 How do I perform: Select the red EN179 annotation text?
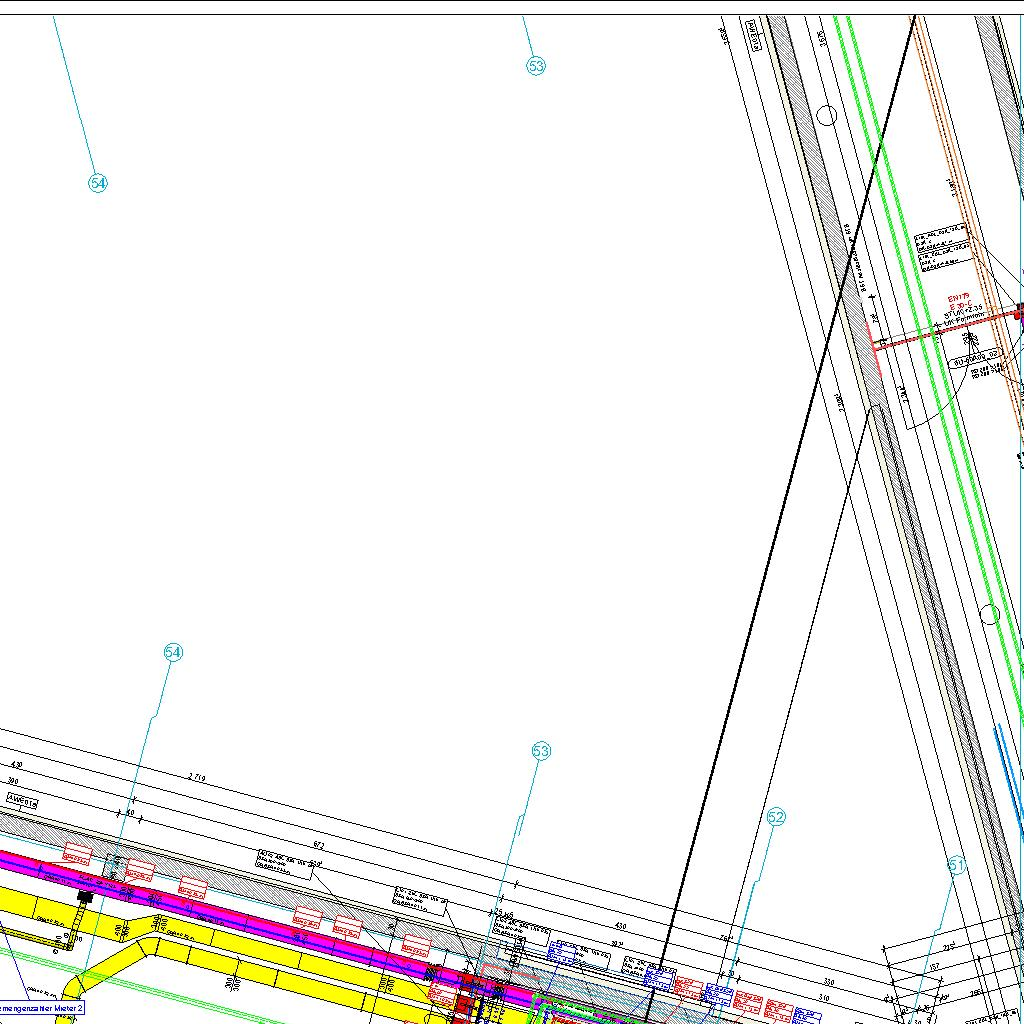point(960,299)
